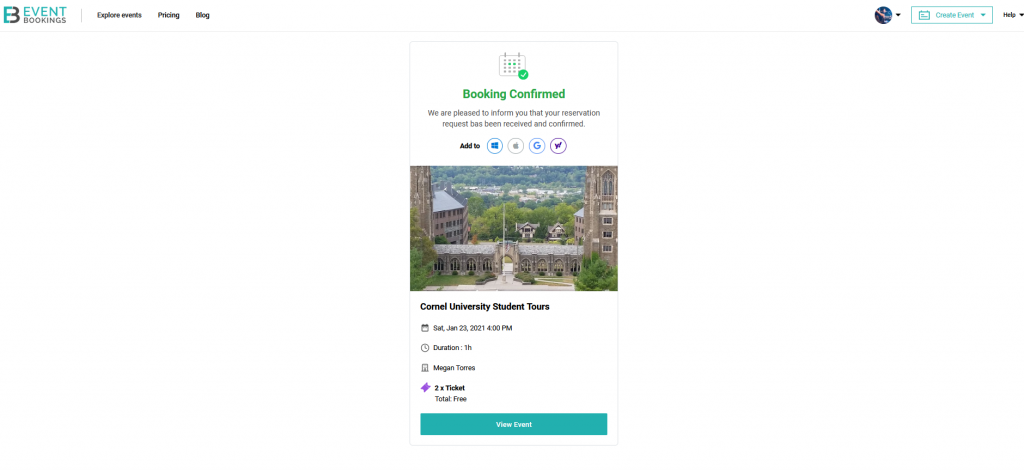Open the Create Event dropdown

pos(952,15)
